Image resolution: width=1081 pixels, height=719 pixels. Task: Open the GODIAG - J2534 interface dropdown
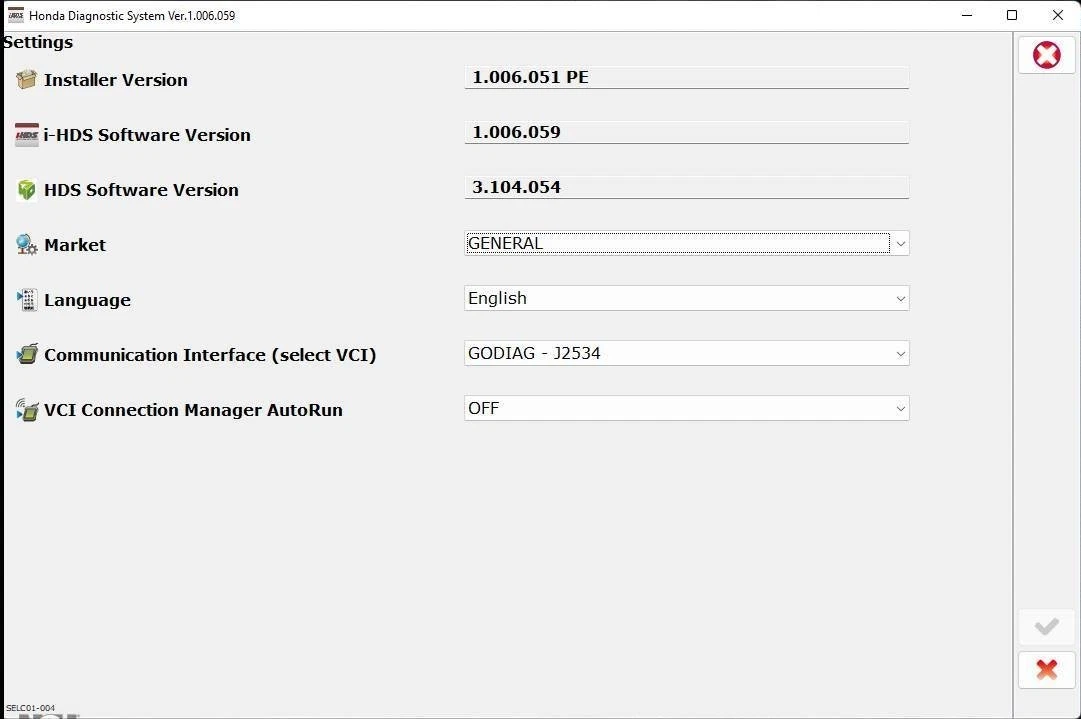pyautogui.click(x=687, y=354)
